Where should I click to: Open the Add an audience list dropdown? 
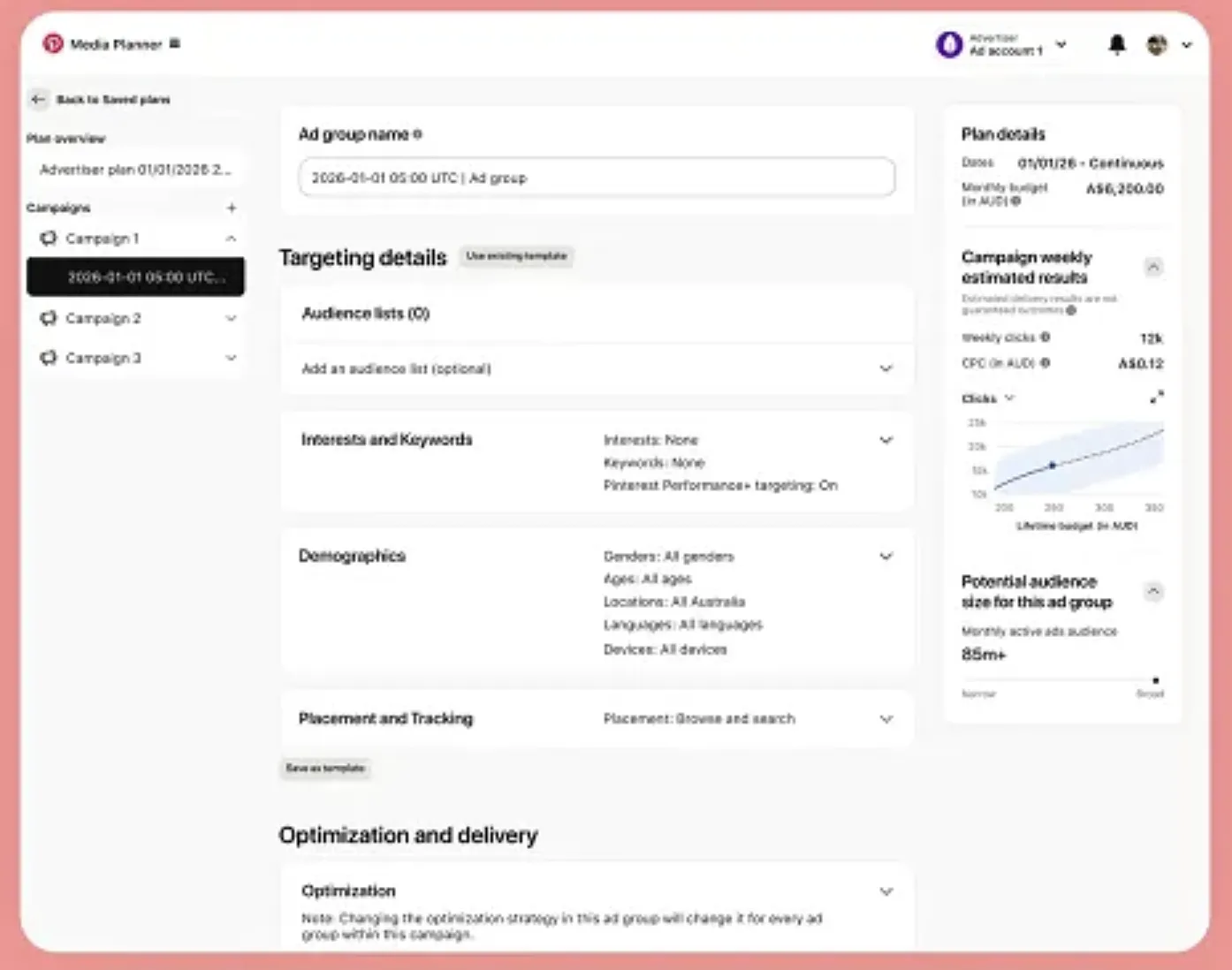(886, 368)
